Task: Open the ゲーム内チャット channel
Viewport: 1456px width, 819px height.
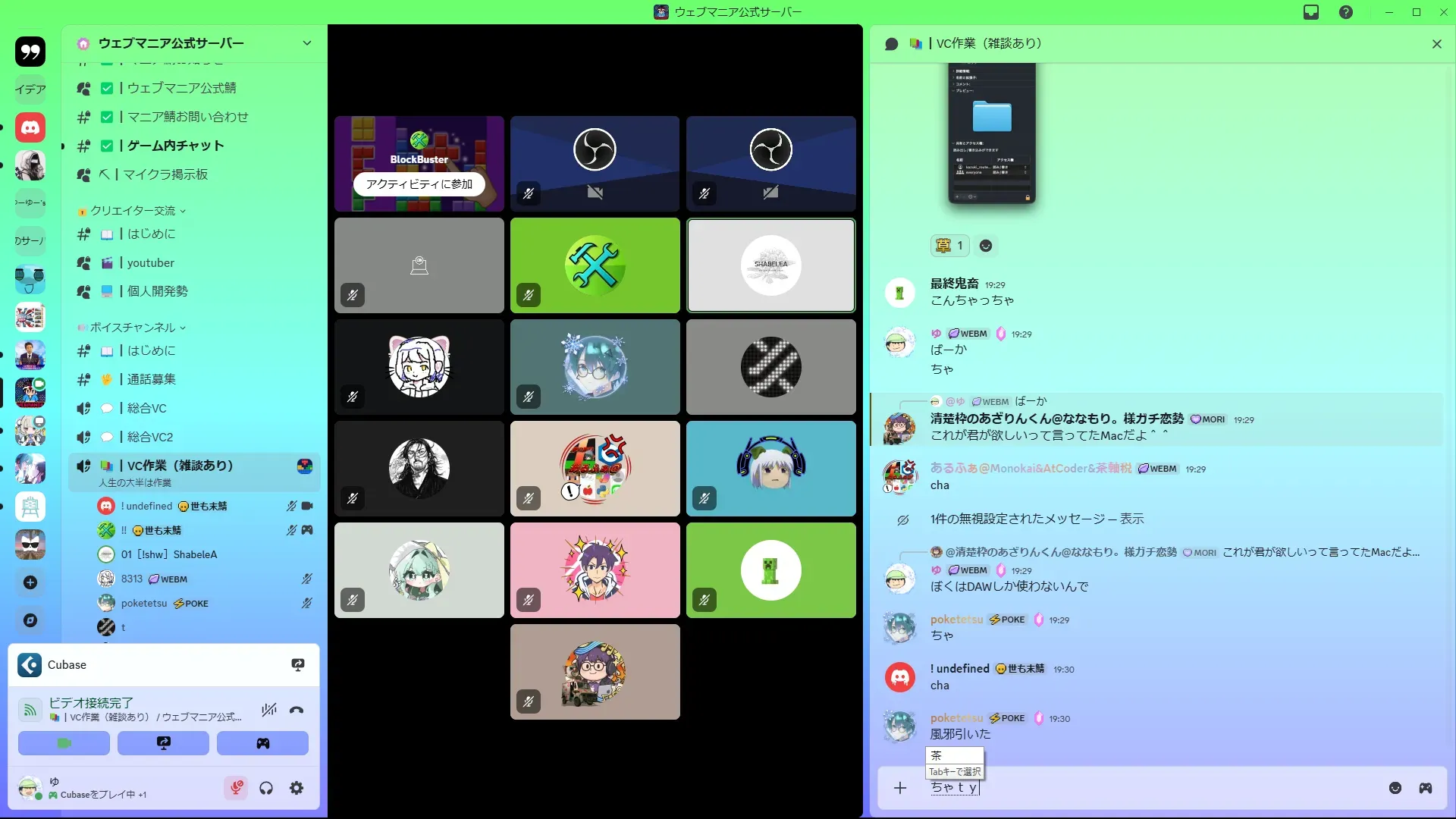Action: (176, 146)
